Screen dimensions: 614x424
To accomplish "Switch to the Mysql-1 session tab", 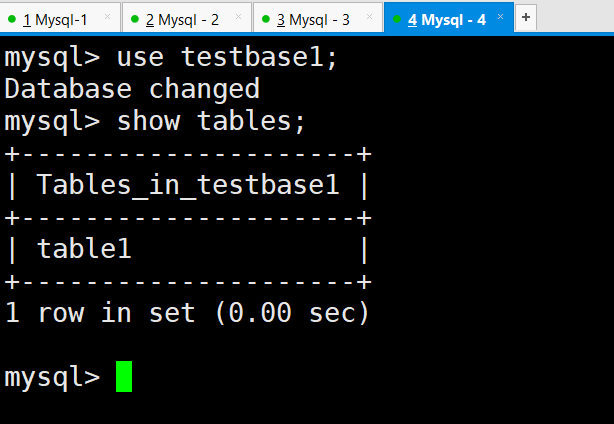I will click(60, 18).
